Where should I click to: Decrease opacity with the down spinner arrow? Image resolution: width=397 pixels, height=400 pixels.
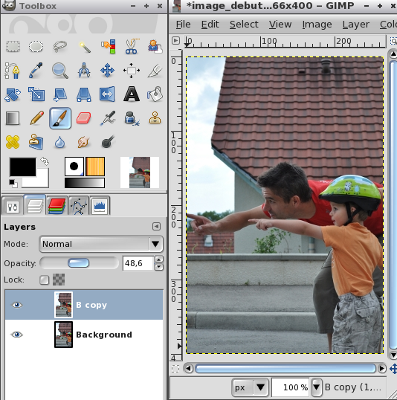[x=159, y=267]
